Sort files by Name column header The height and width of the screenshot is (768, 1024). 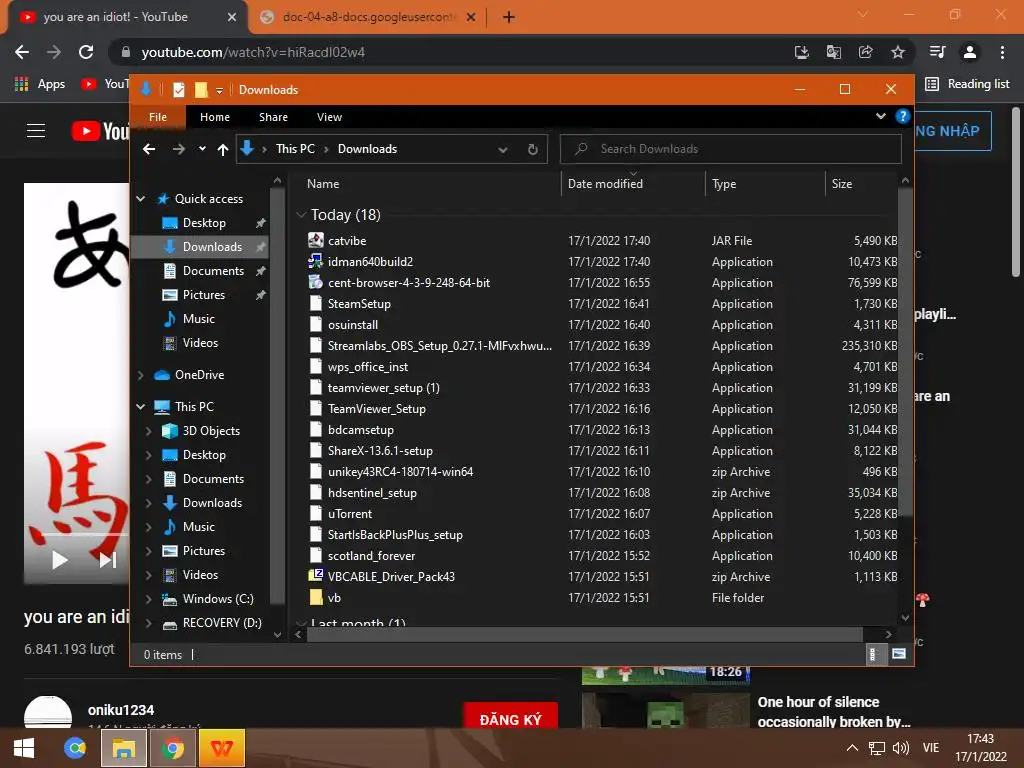(x=323, y=184)
